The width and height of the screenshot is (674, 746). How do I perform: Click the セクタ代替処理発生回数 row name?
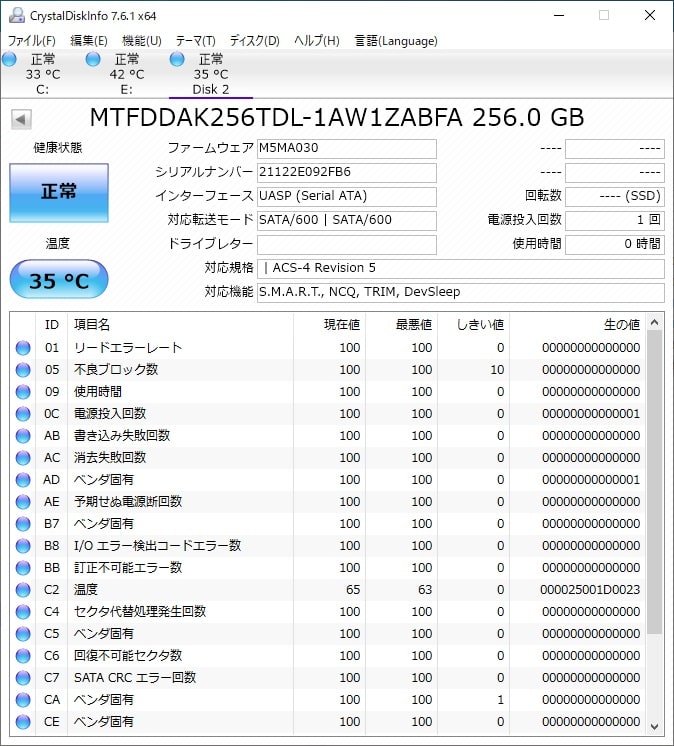point(140,611)
